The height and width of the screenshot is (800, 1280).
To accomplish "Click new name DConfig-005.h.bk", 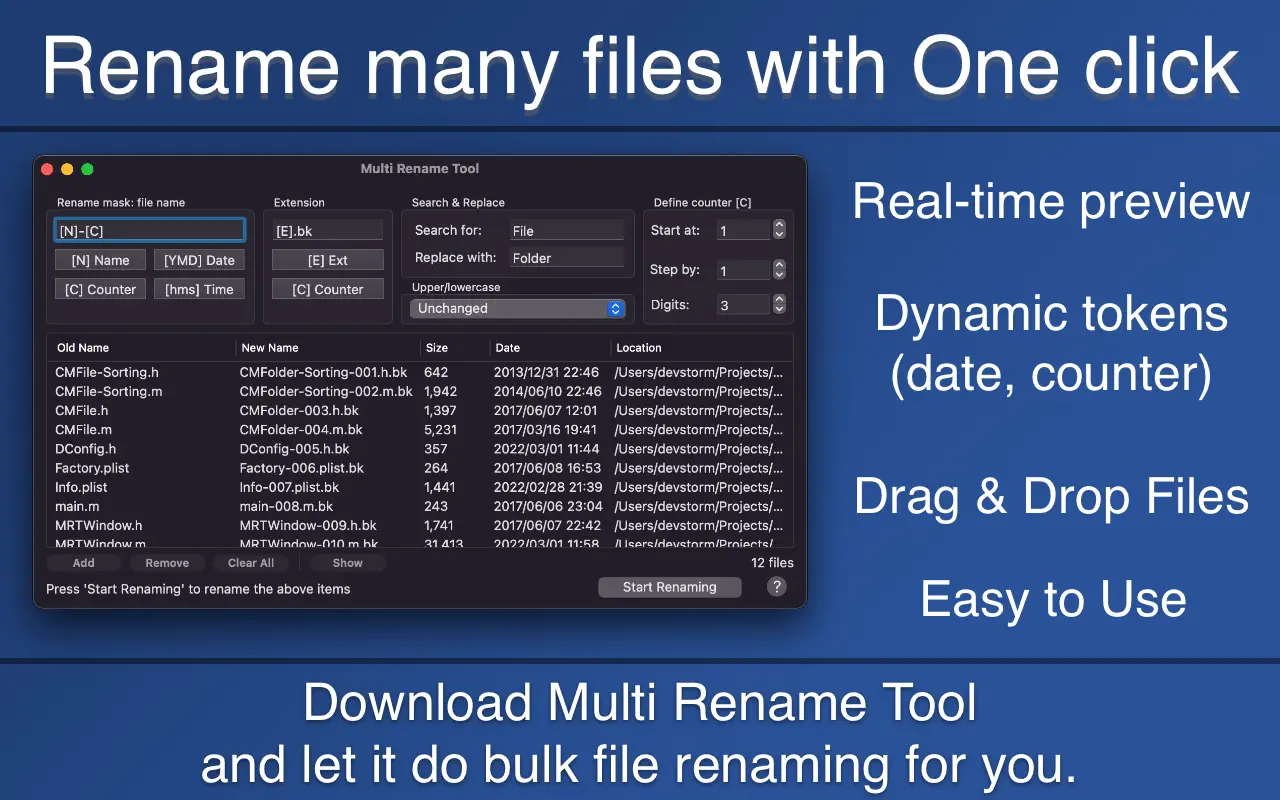I will click(x=294, y=449).
